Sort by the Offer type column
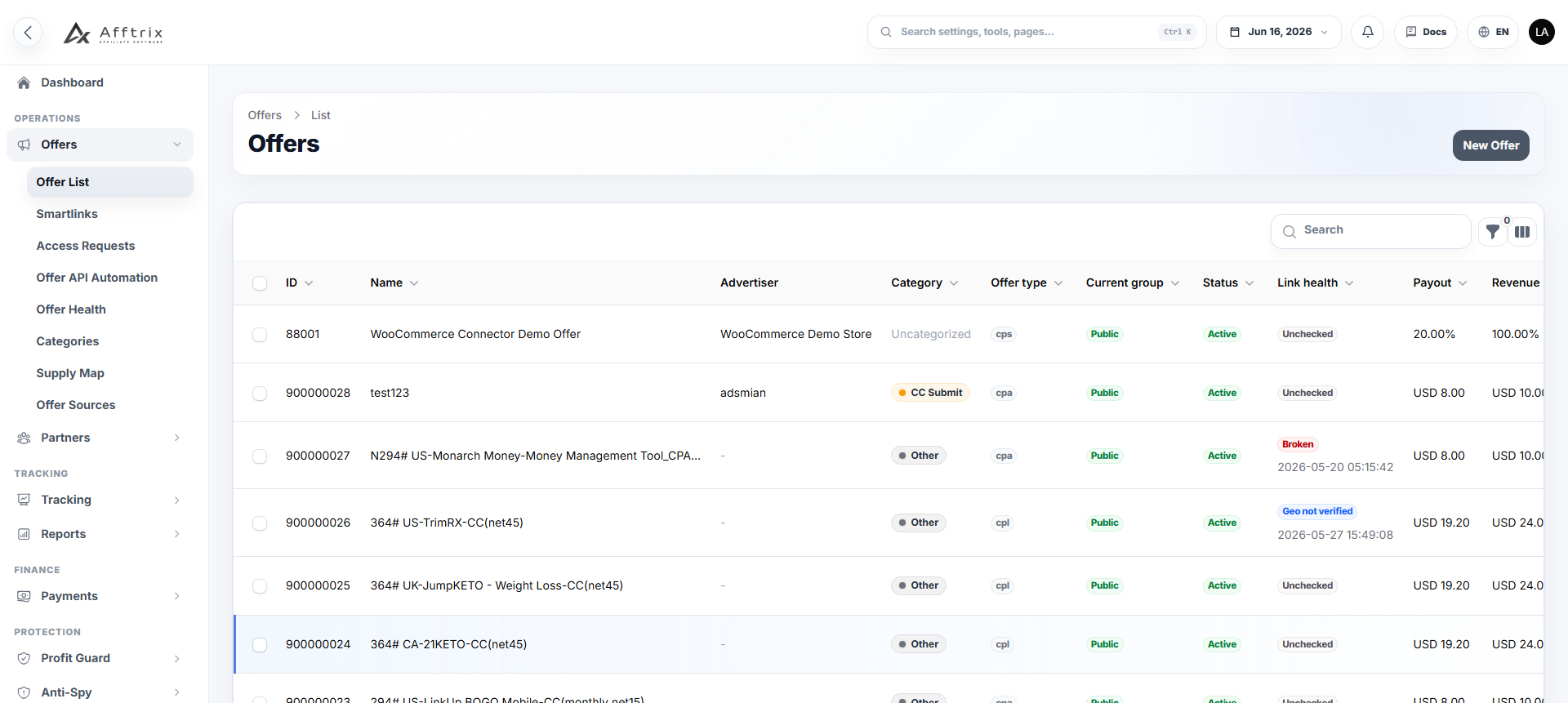The height and width of the screenshot is (703, 1568). tap(1027, 283)
